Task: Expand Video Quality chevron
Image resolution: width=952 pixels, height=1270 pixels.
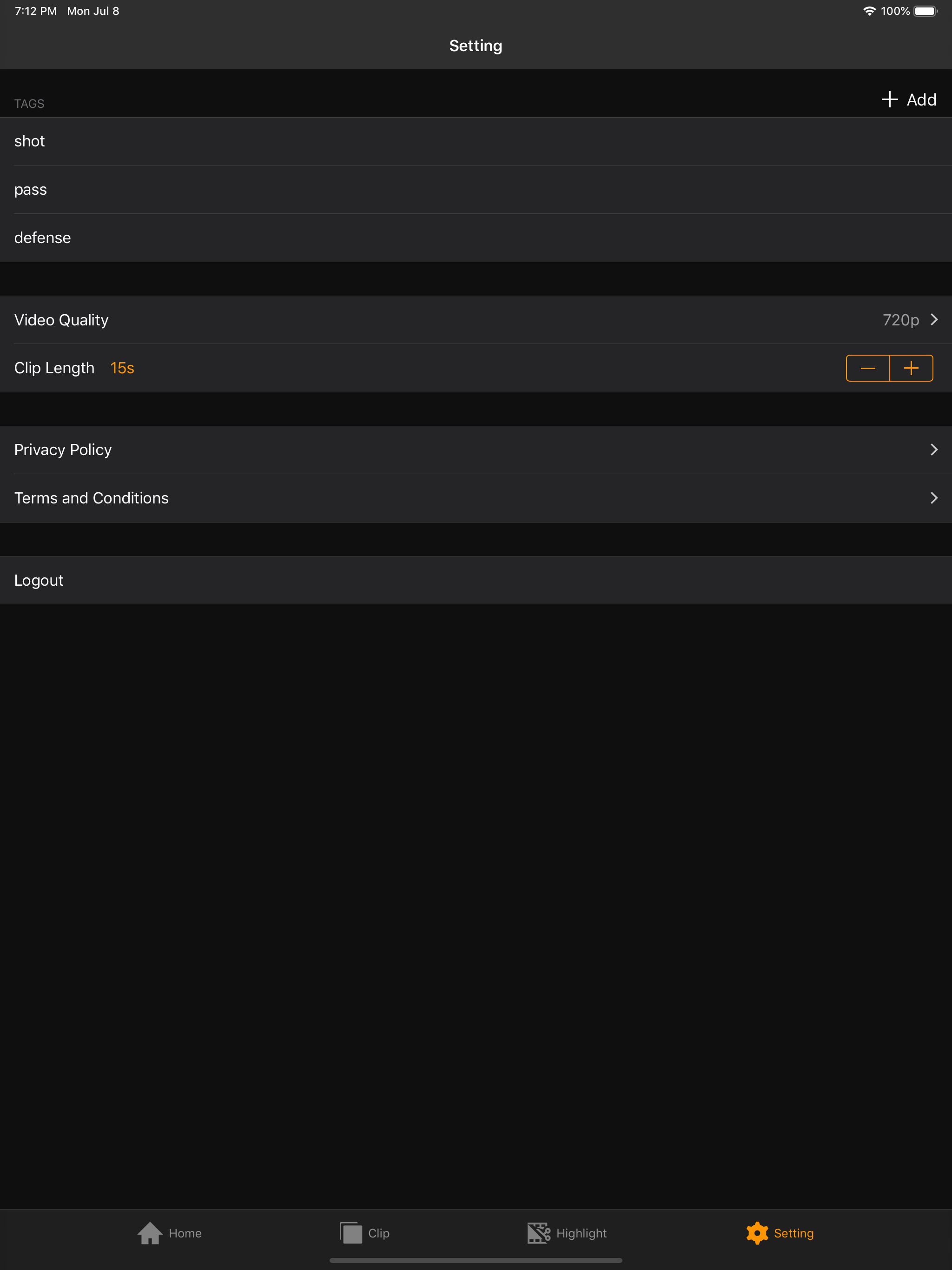Action: [x=934, y=320]
